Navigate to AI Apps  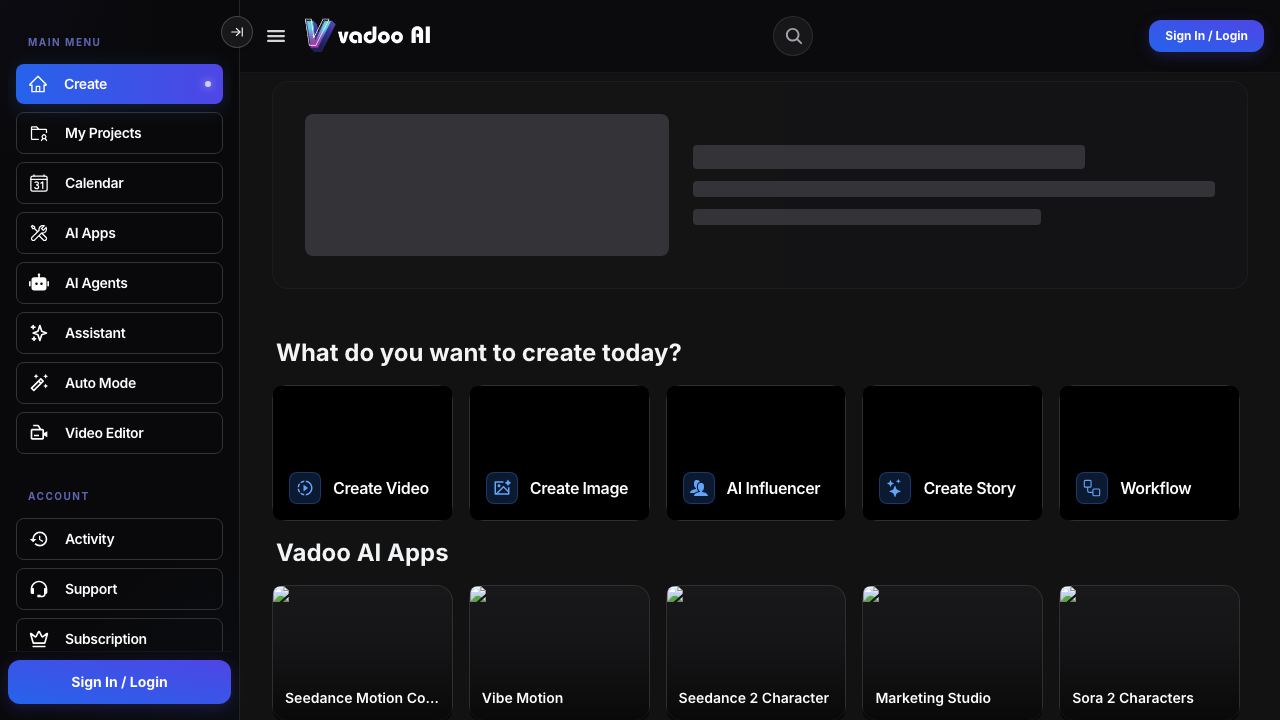tap(119, 233)
